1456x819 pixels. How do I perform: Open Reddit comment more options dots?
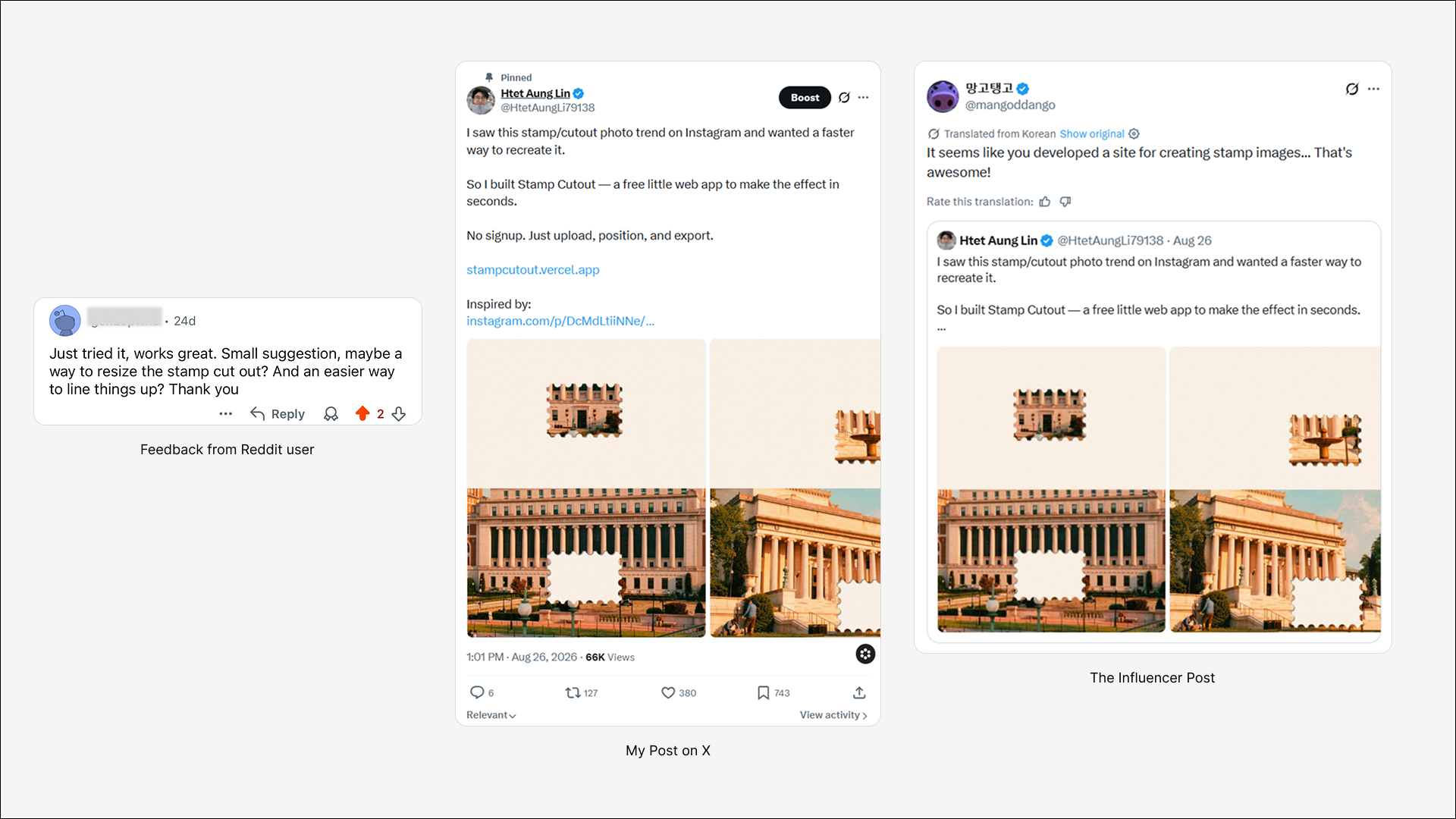pyautogui.click(x=225, y=413)
